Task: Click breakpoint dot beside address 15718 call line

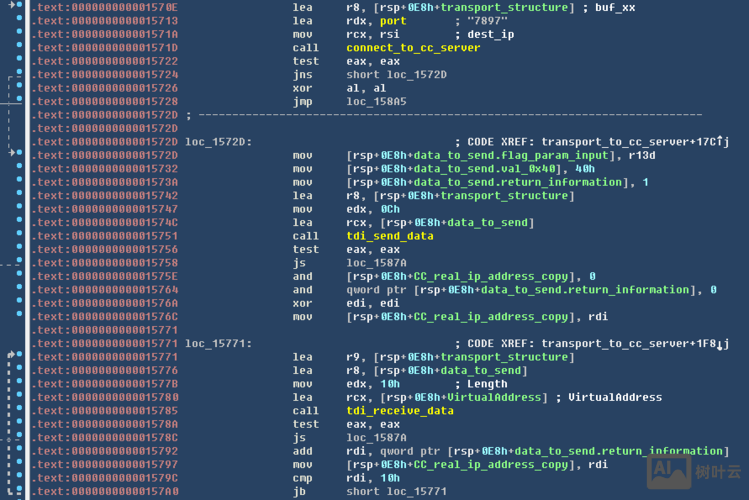Action: point(21,48)
